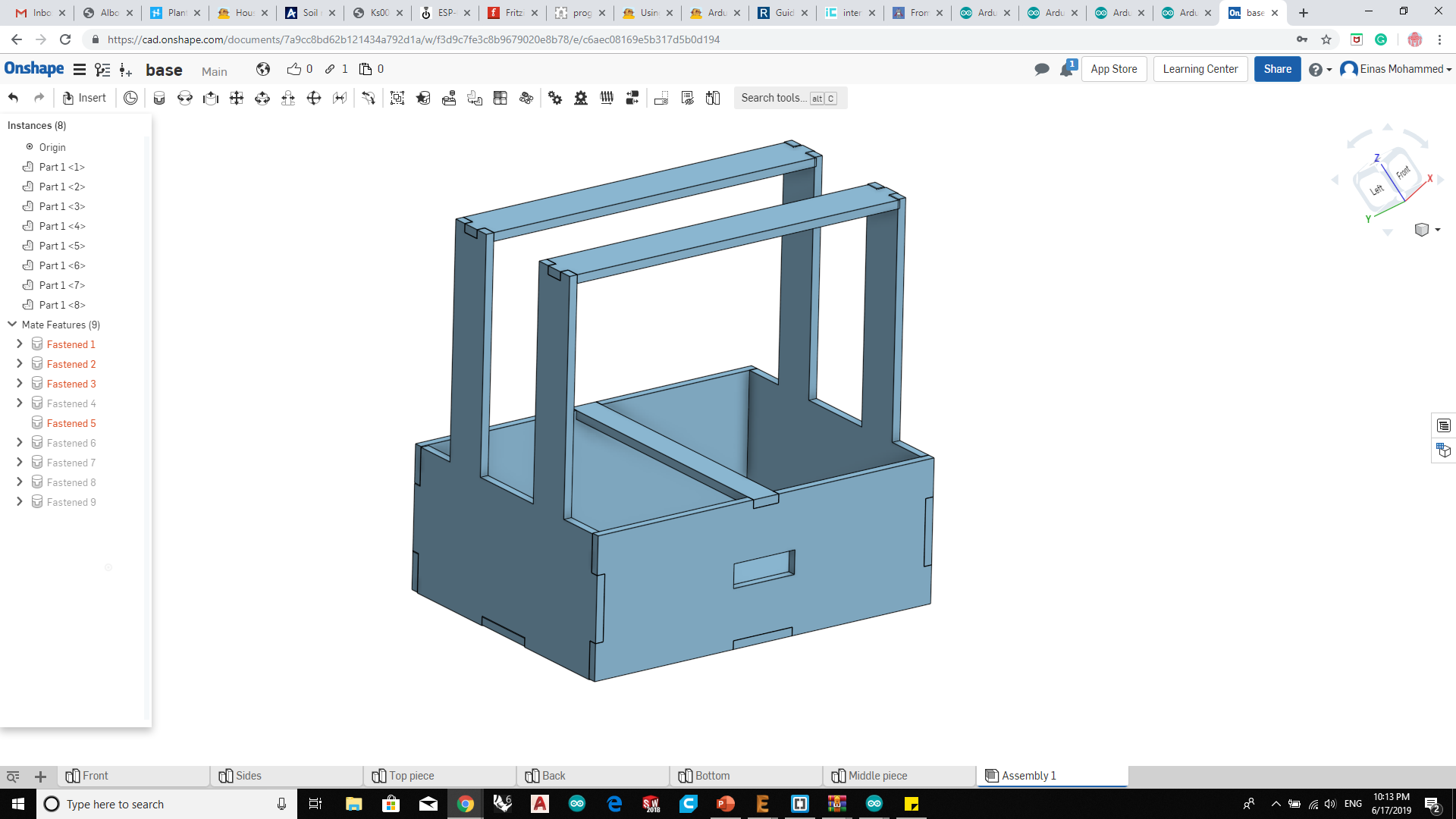Click the Search tools input field
This screenshot has width=1456, height=819.
(773, 98)
